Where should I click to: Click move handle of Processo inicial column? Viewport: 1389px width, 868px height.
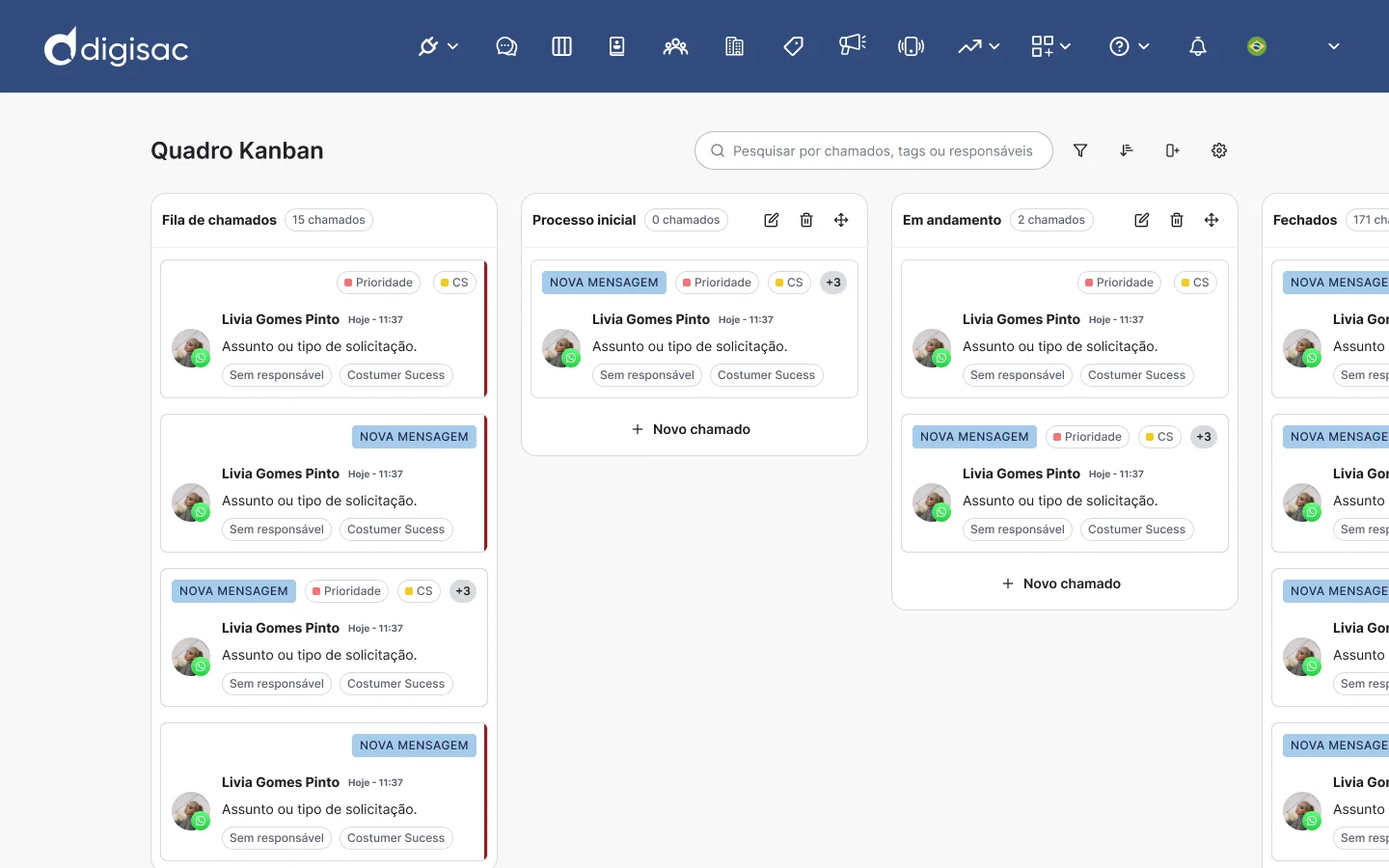pos(841,220)
